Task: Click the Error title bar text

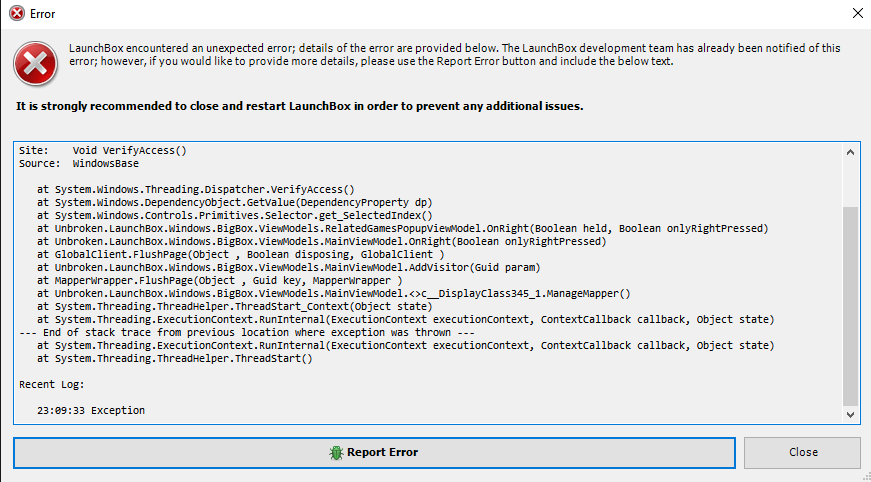Action: pyautogui.click(x=42, y=14)
